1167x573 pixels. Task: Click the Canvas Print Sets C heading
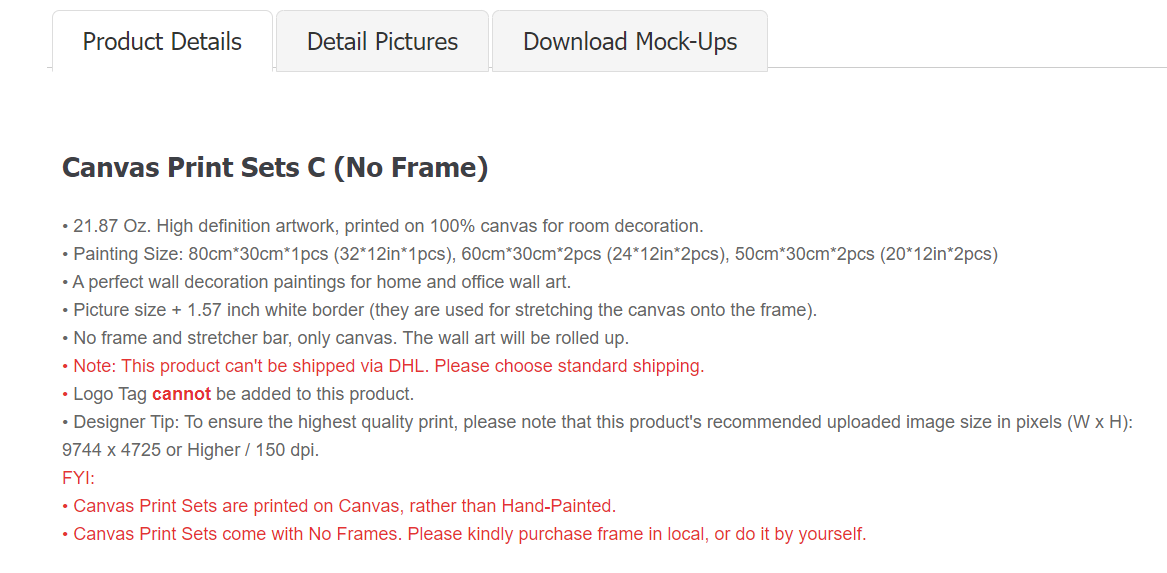pos(275,167)
